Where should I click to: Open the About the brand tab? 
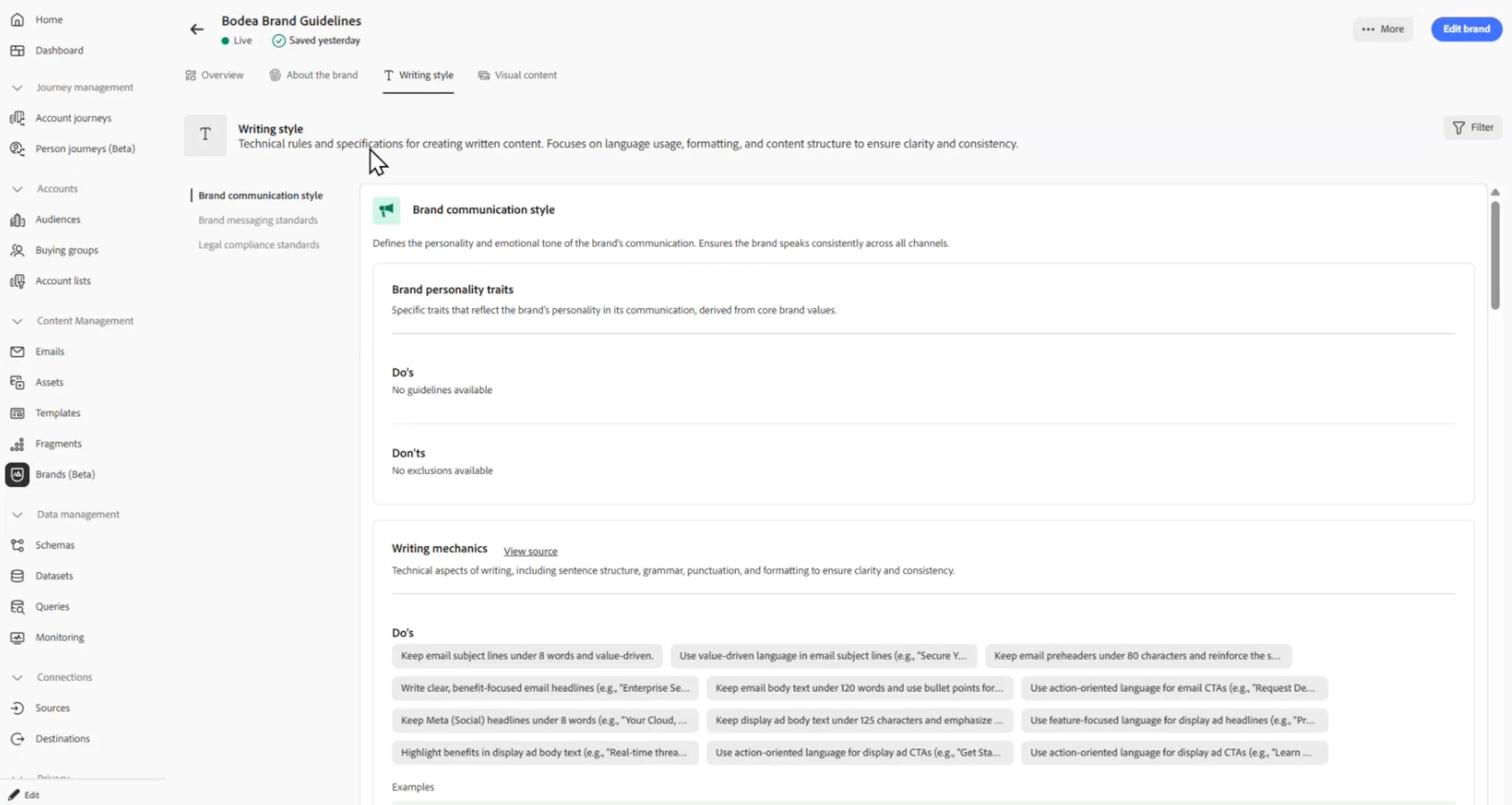[x=313, y=75]
